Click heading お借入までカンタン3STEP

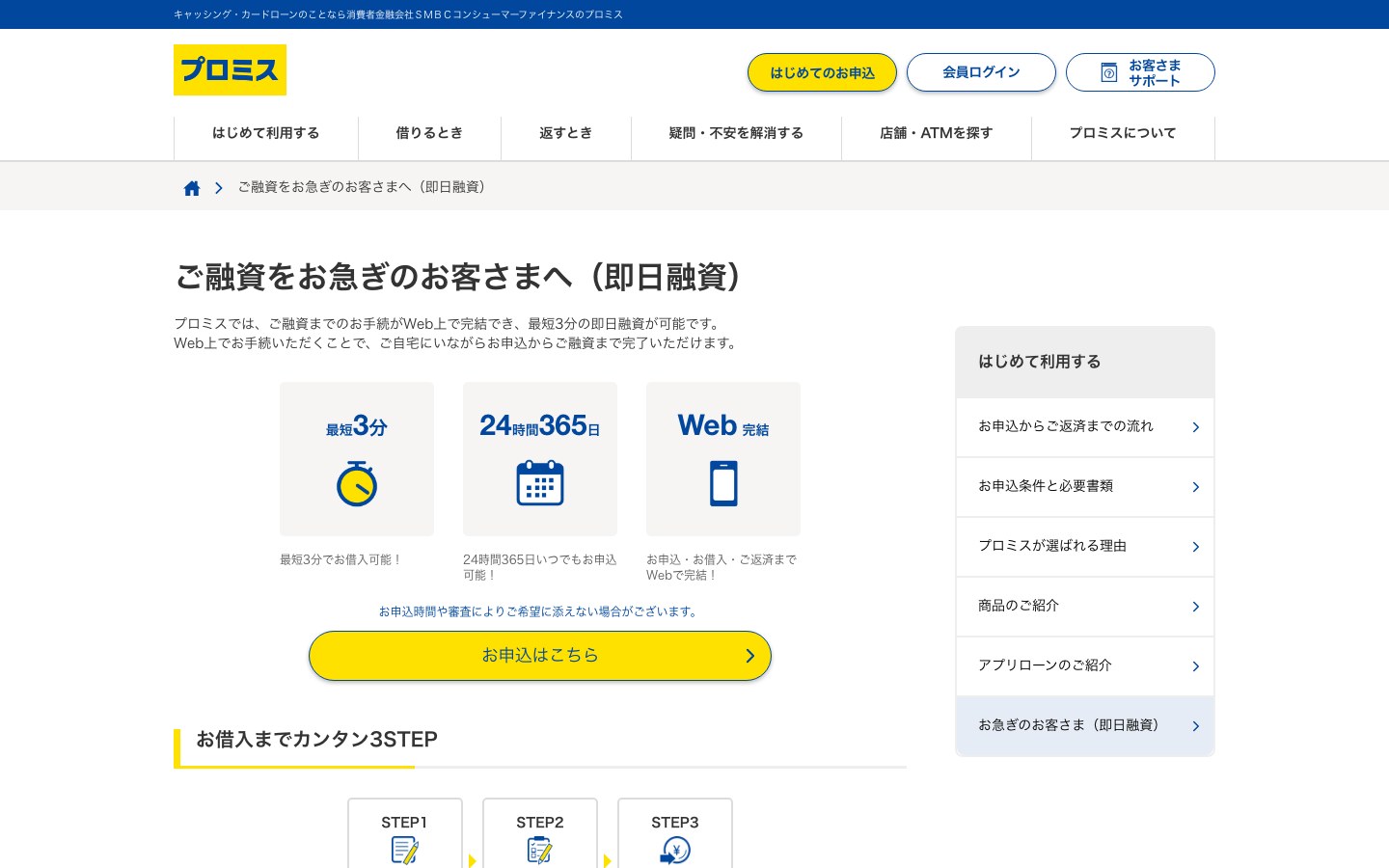[x=317, y=740]
